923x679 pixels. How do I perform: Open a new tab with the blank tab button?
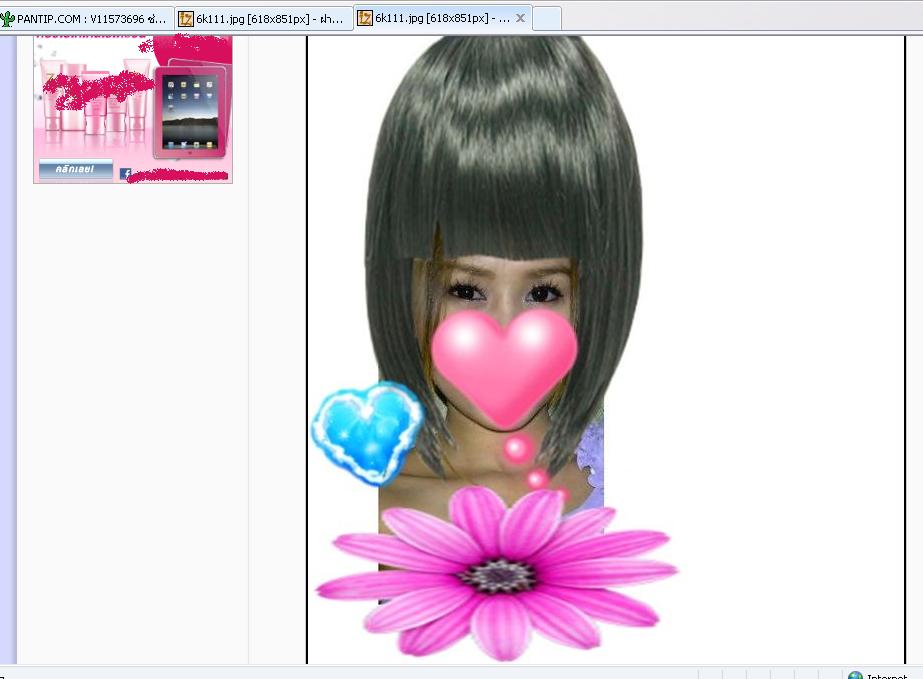547,19
